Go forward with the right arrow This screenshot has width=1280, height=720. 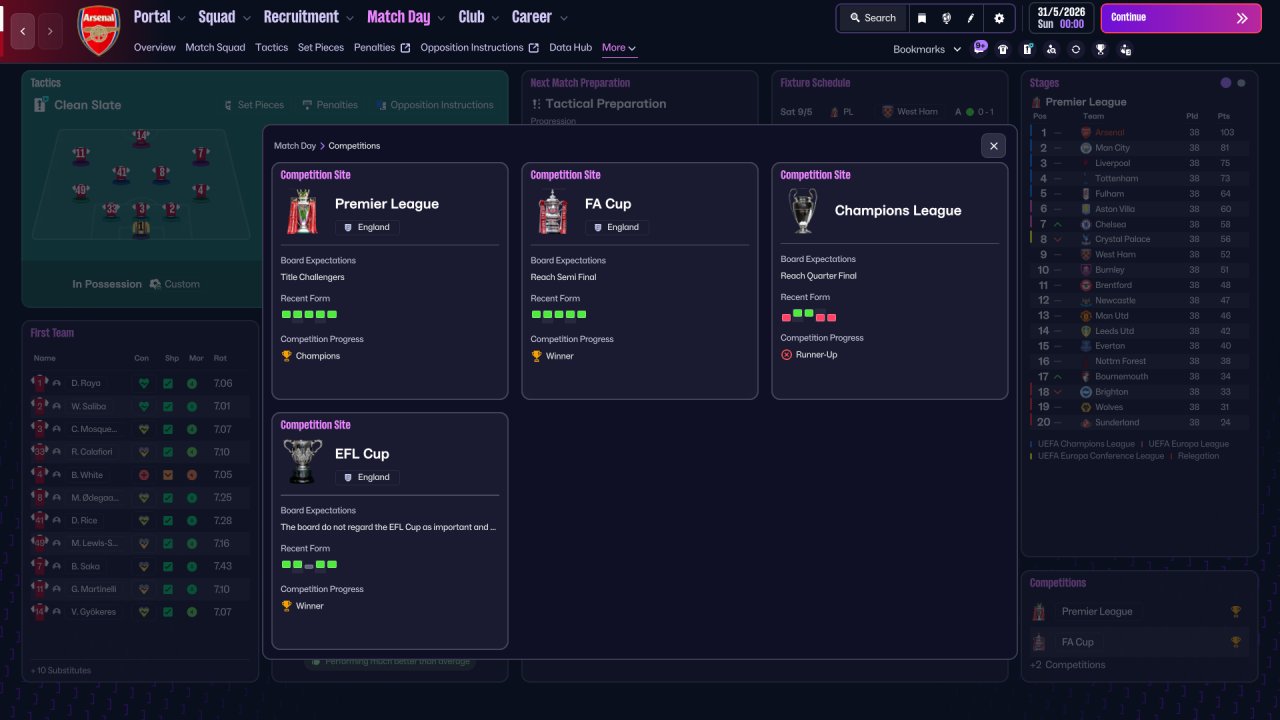(x=50, y=31)
